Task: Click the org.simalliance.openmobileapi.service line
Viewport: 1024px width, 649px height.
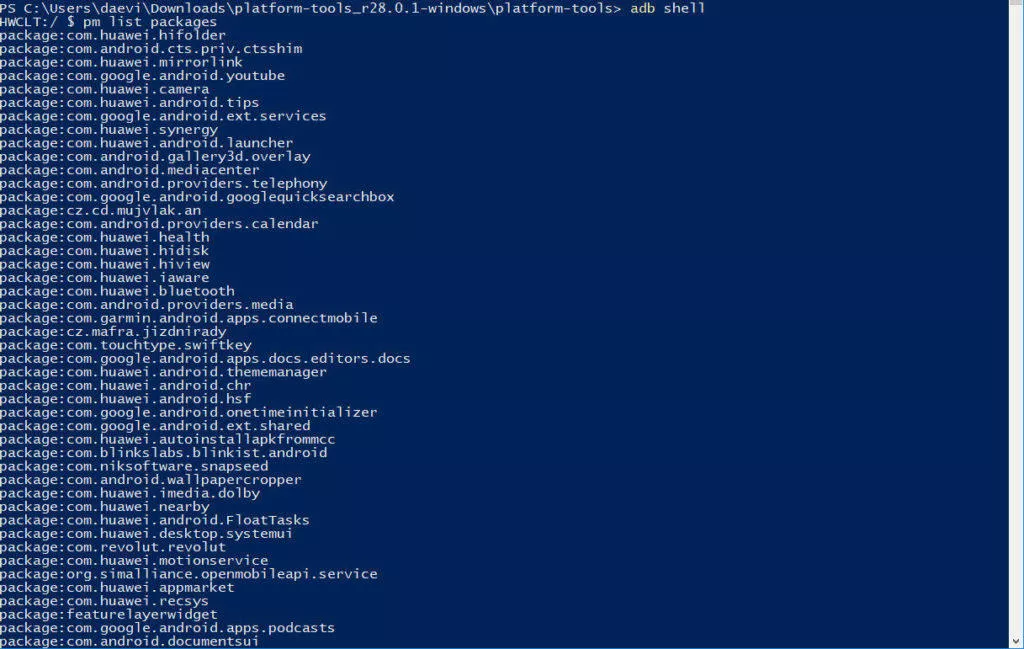Action: click(x=189, y=574)
